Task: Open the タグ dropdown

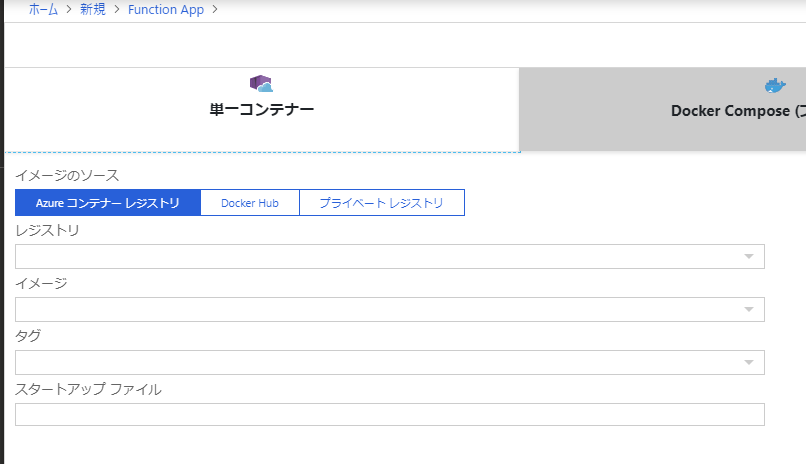Action: coord(390,362)
